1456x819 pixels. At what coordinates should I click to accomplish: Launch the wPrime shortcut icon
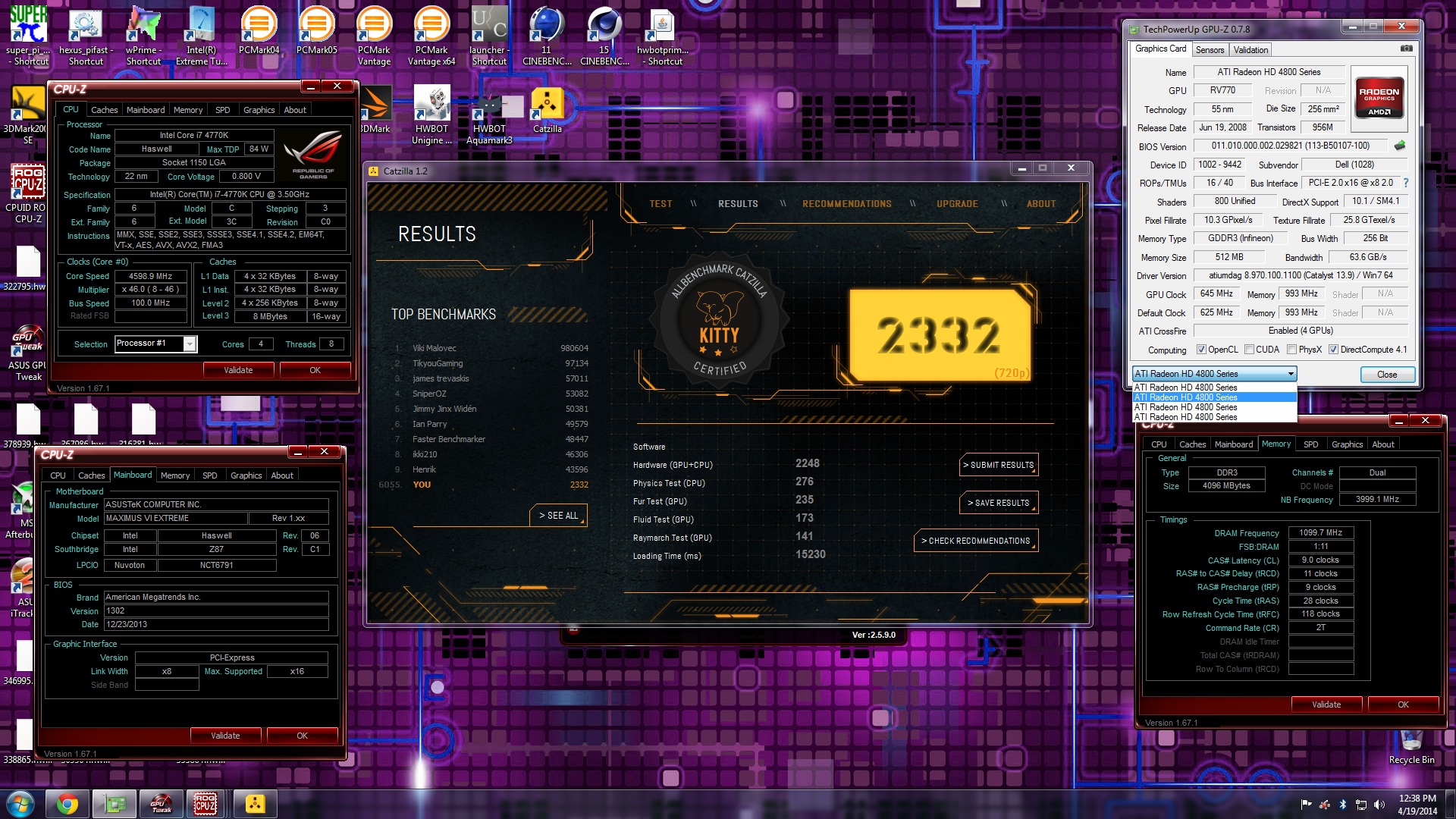coord(143,36)
